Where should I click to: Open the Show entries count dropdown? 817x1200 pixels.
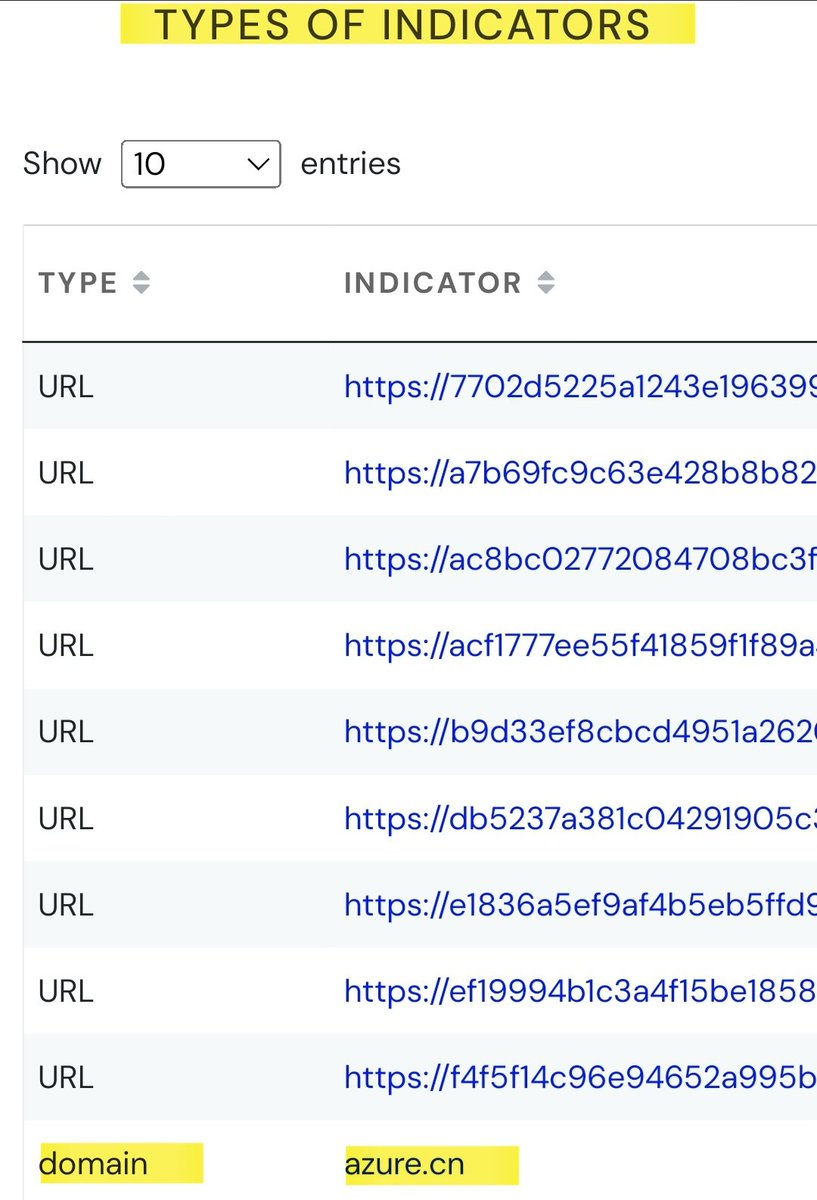pyautogui.click(x=200, y=163)
